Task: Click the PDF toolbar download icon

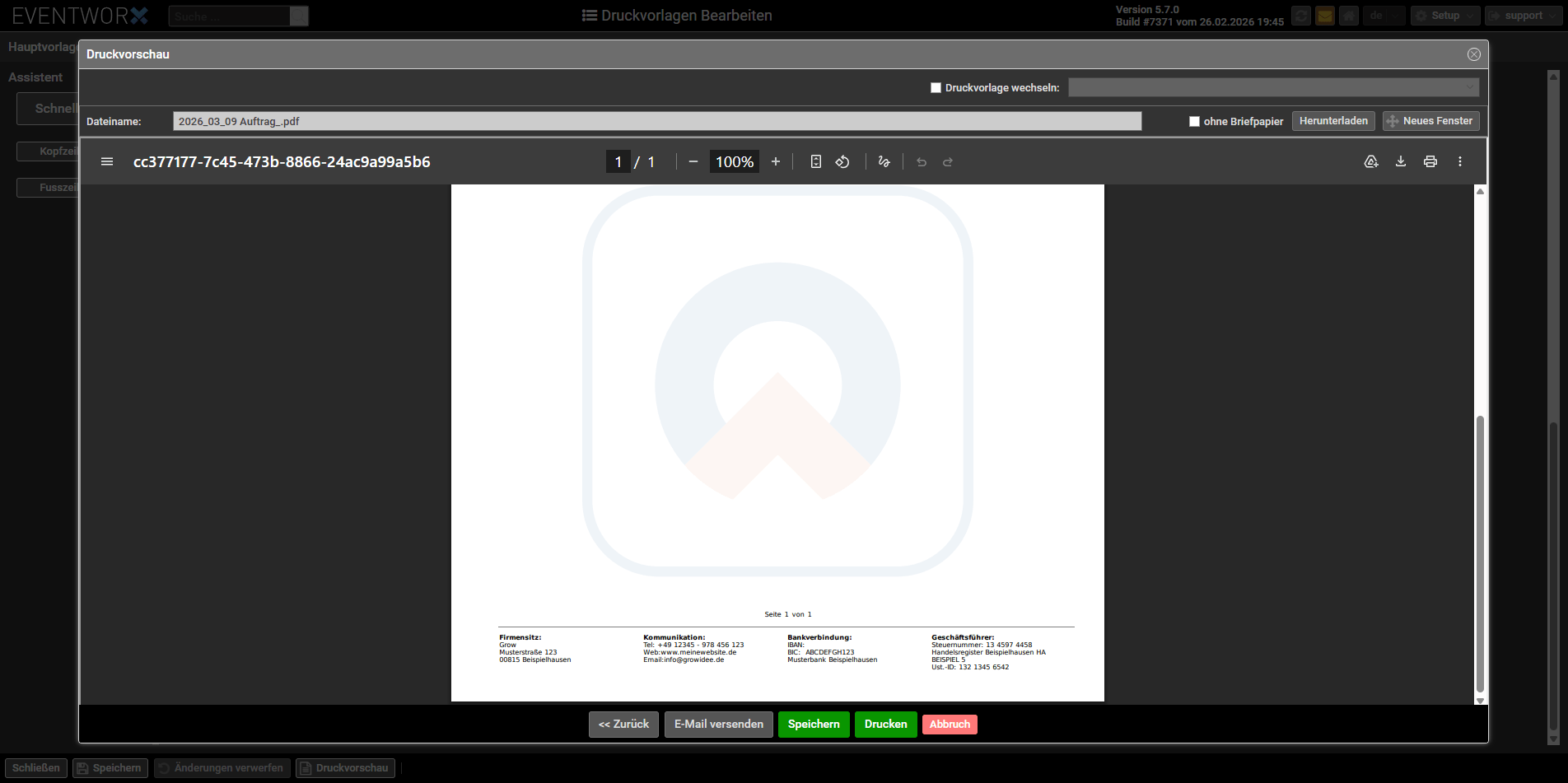Action: point(1401,162)
